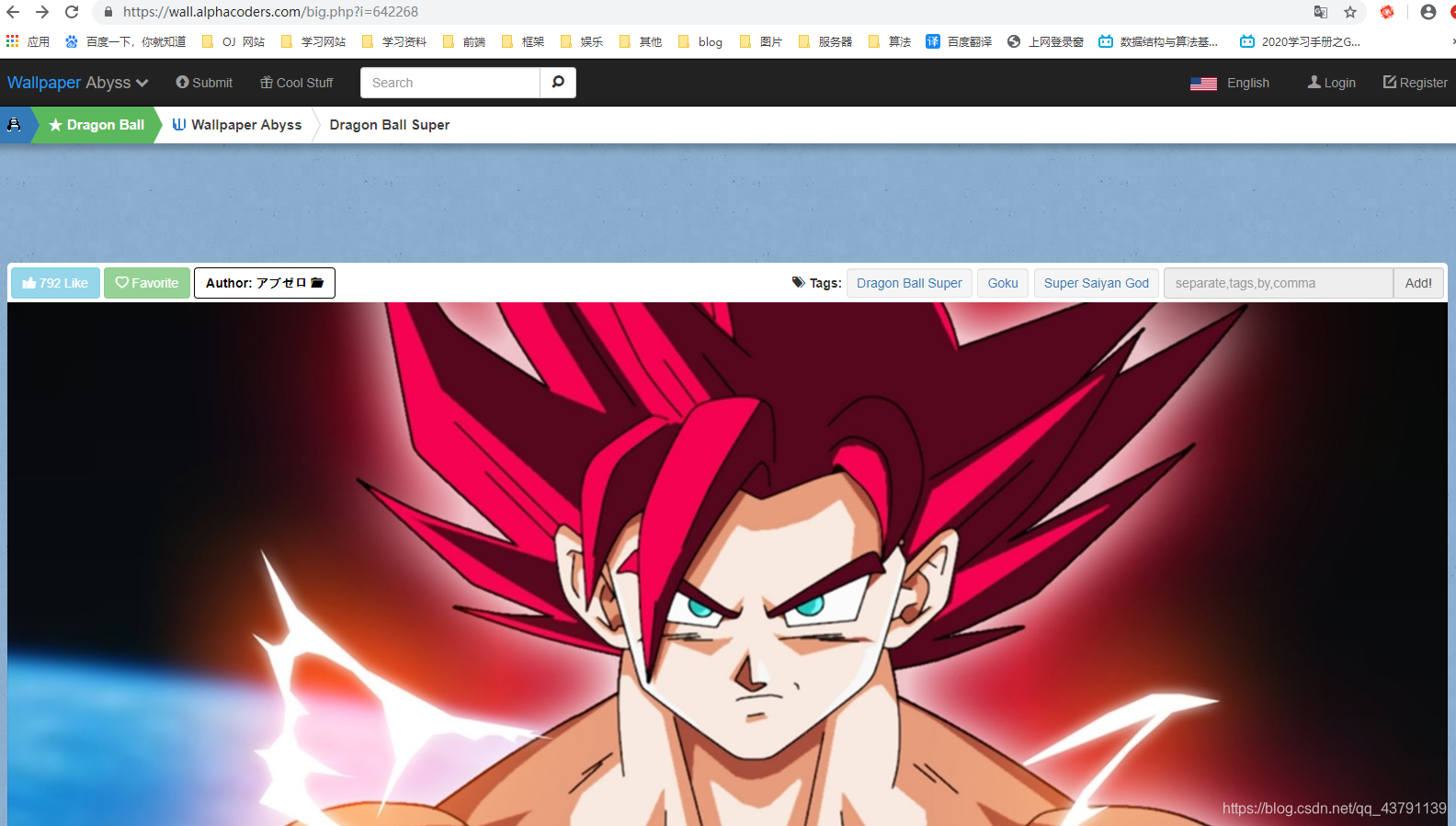Click the Add! tag button
Screen dimensions: 1456x826
tap(1418, 283)
